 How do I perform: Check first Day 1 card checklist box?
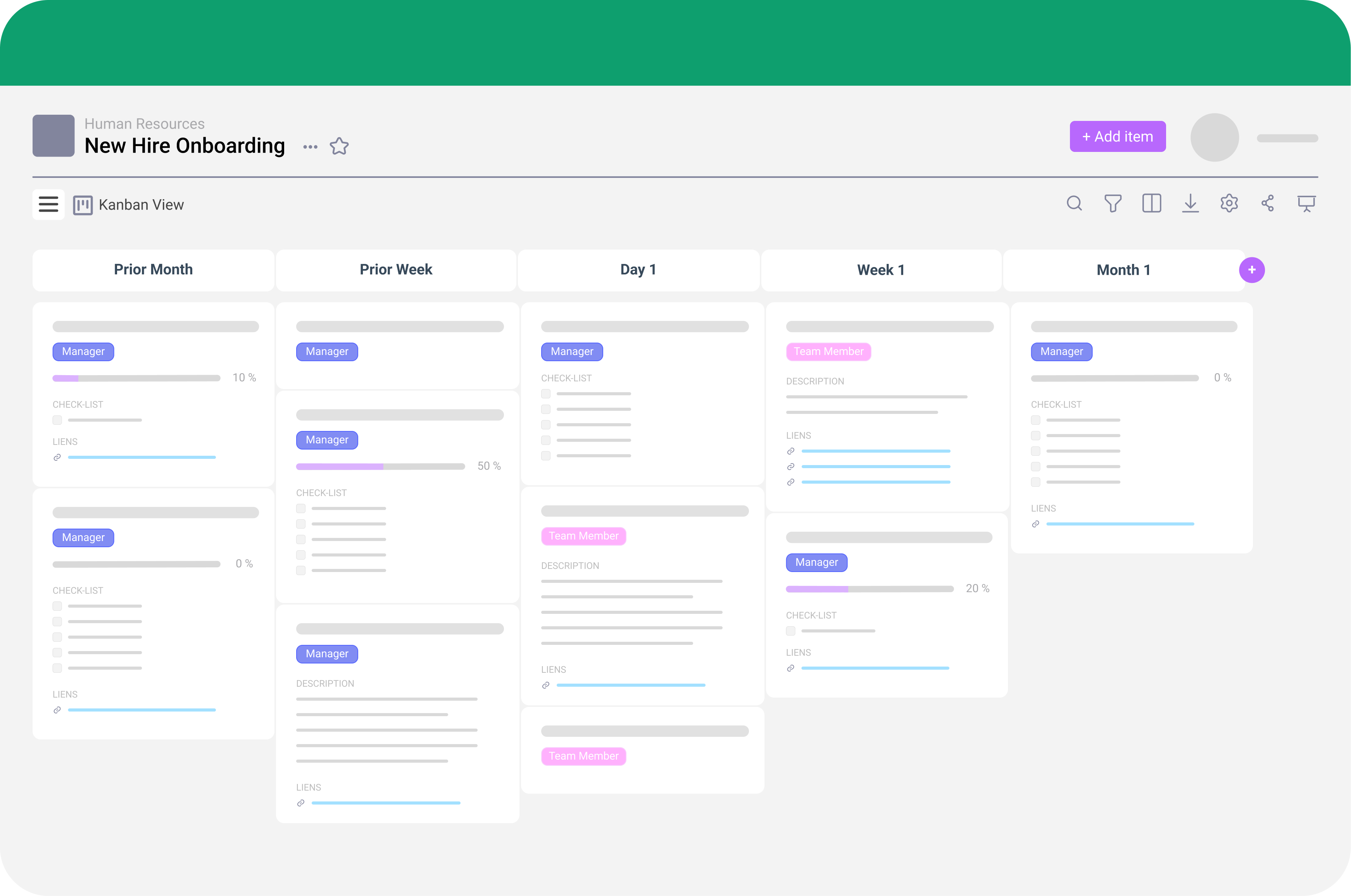coord(546,394)
